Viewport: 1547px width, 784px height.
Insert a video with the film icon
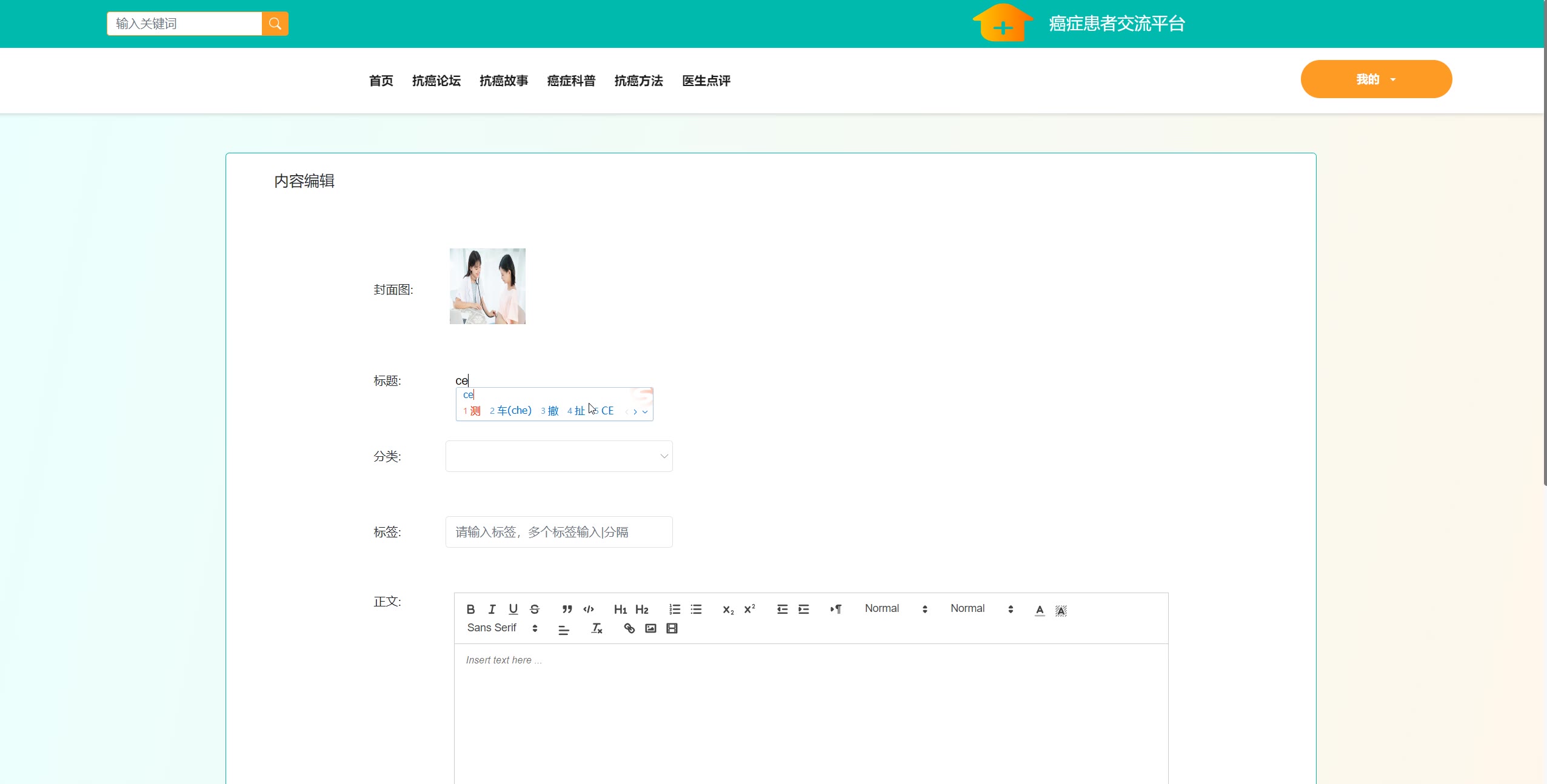tap(672, 628)
